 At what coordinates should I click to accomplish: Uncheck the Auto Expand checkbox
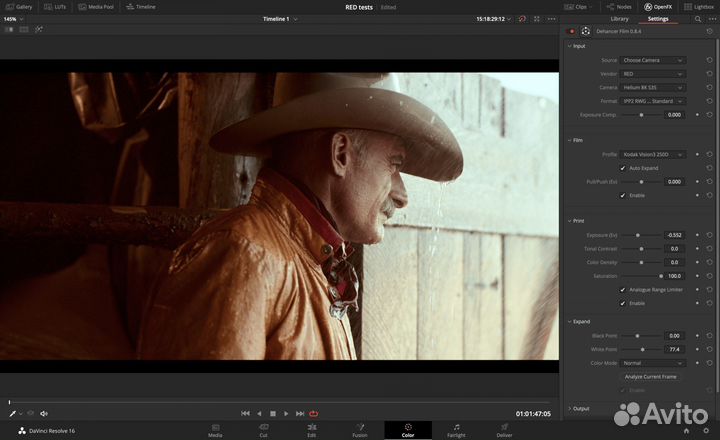coord(623,168)
